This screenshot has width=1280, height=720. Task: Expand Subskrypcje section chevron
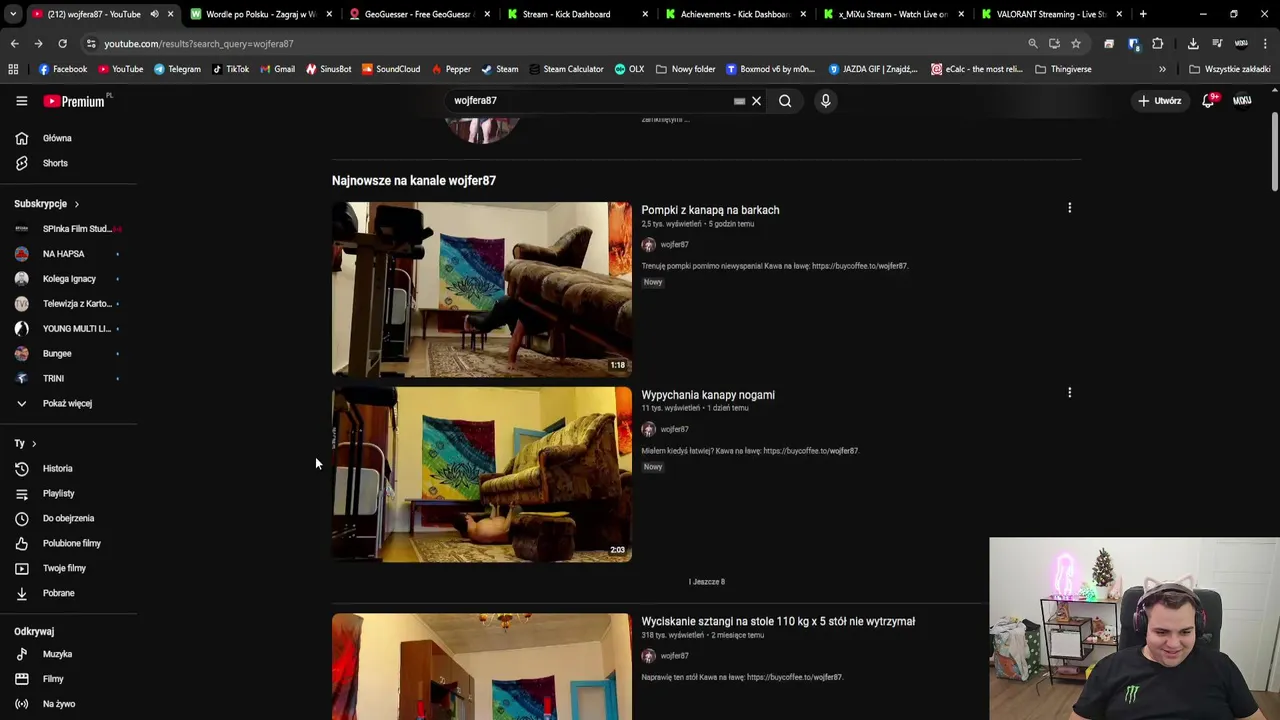(76, 204)
